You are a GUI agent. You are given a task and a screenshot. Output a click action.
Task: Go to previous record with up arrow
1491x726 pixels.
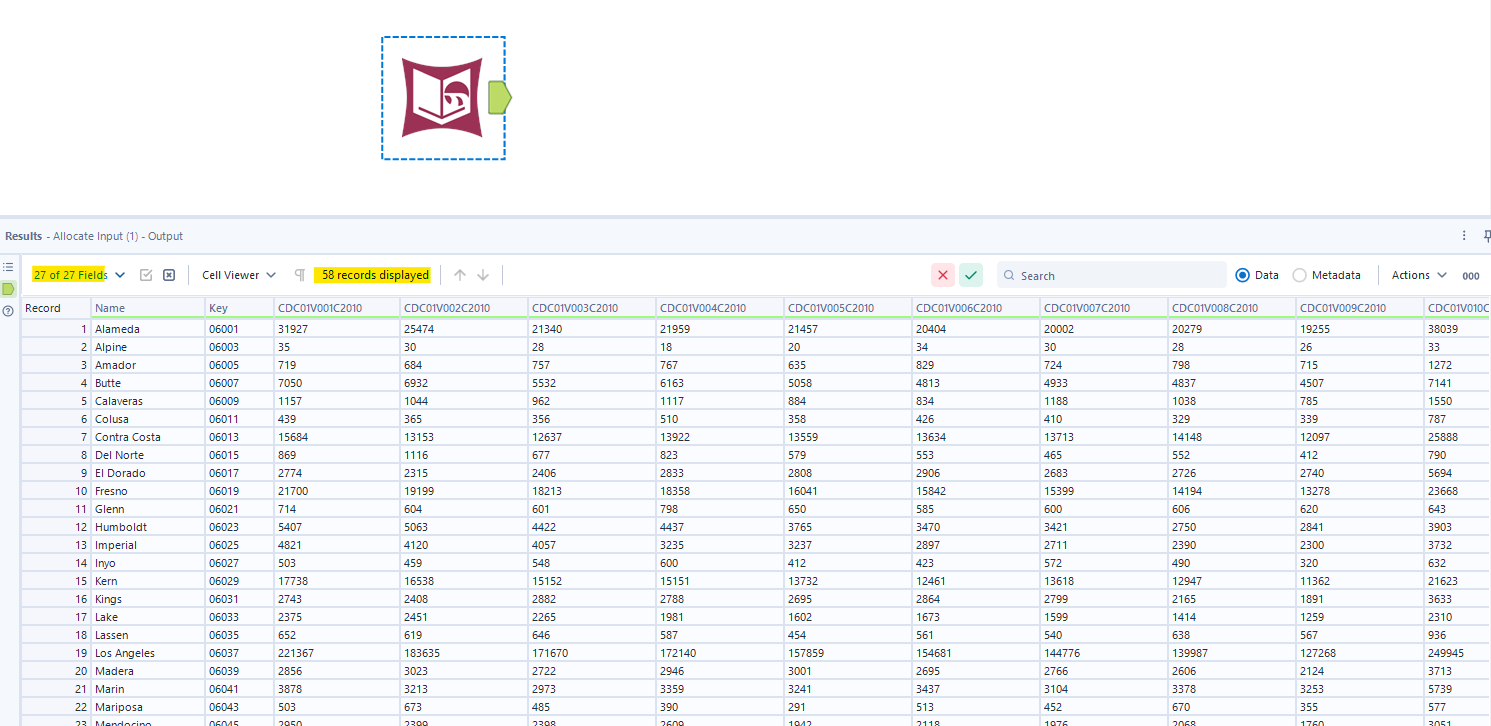coord(460,275)
